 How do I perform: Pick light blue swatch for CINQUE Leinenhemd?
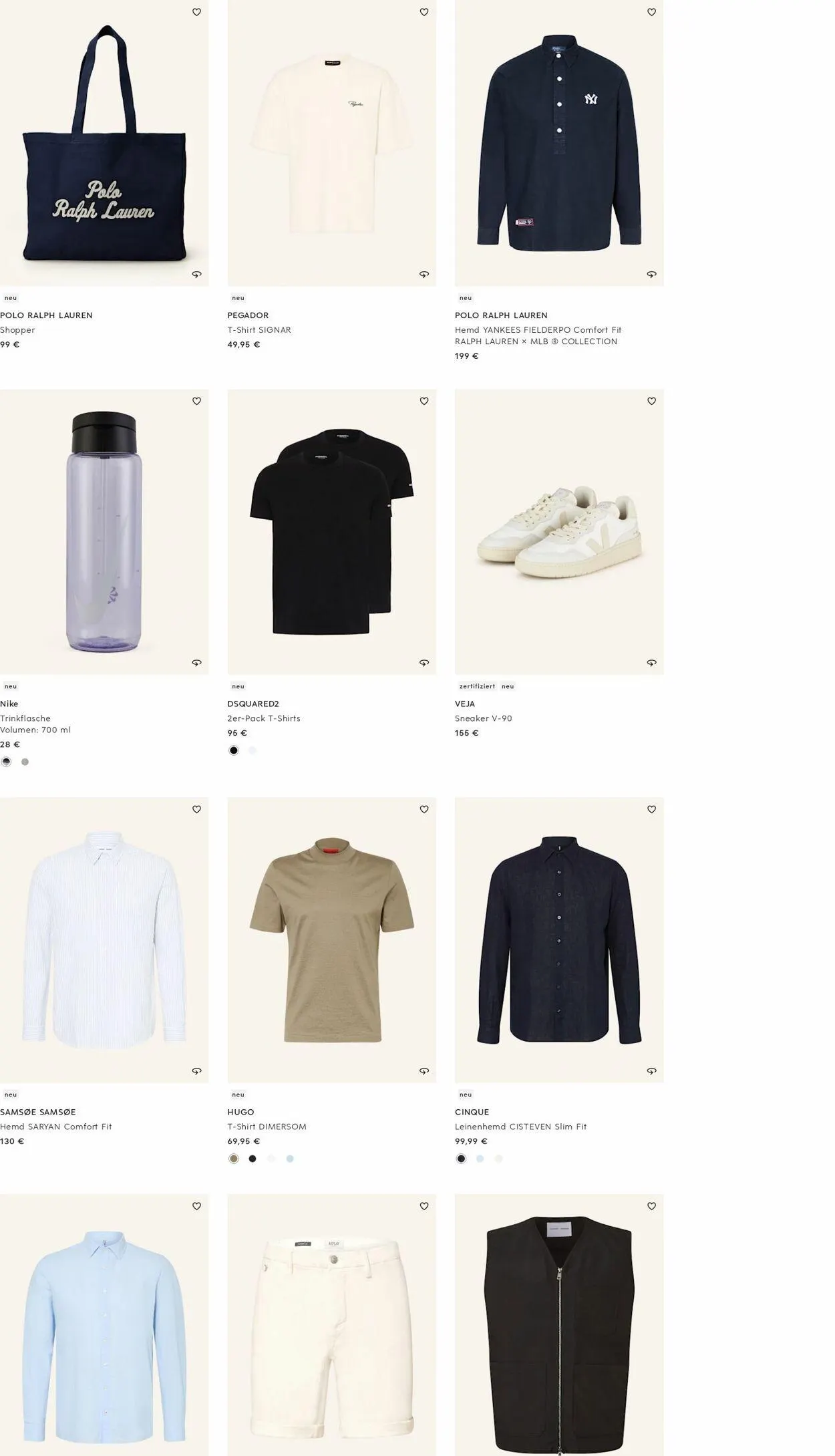(x=480, y=1159)
